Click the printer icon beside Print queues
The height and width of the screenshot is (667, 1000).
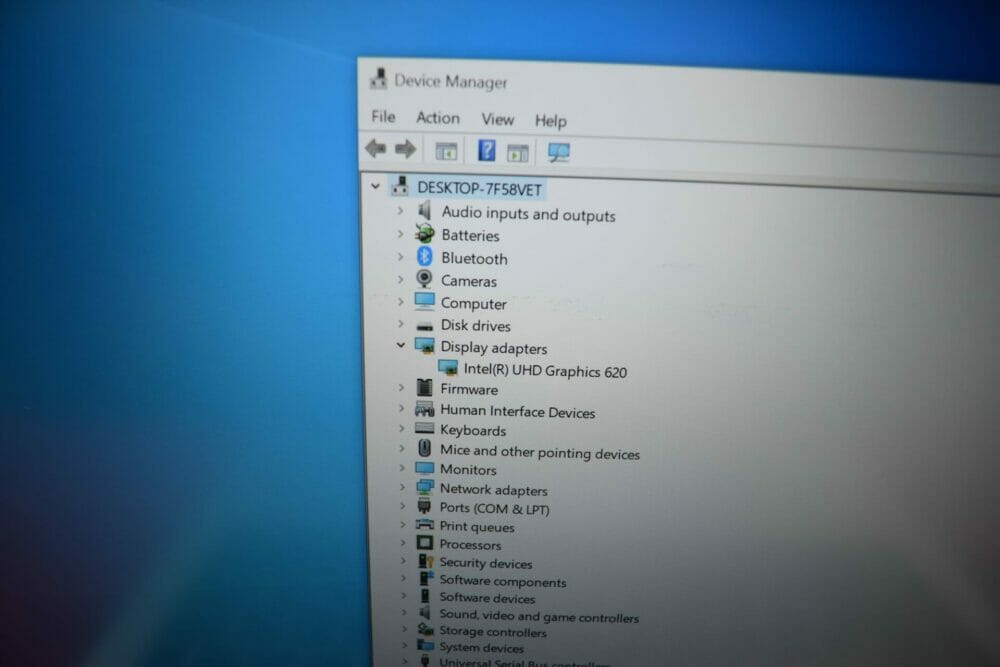(424, 525)
